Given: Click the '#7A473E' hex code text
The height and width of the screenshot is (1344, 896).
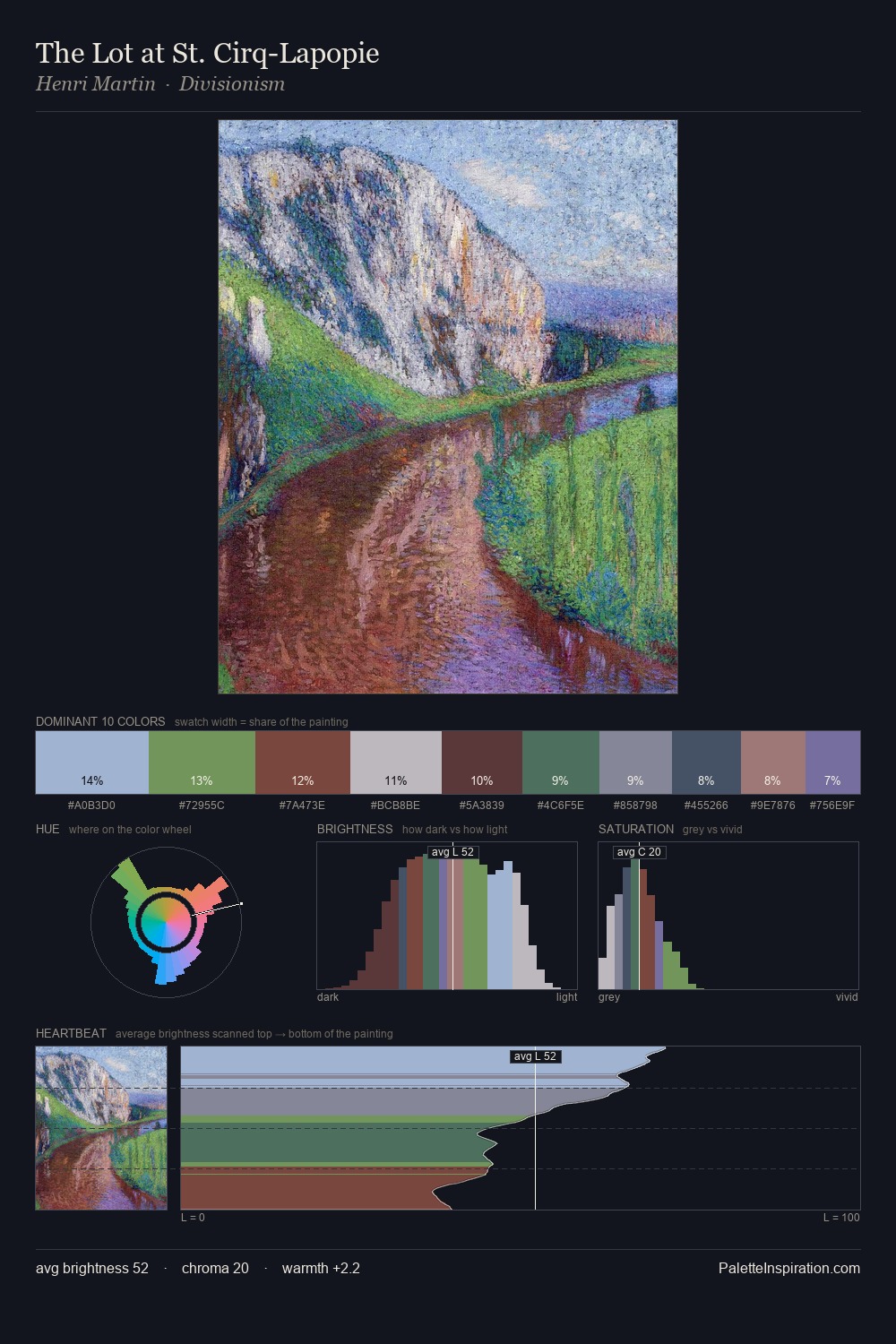Looking at the screenshot, I should coord(303,806).
